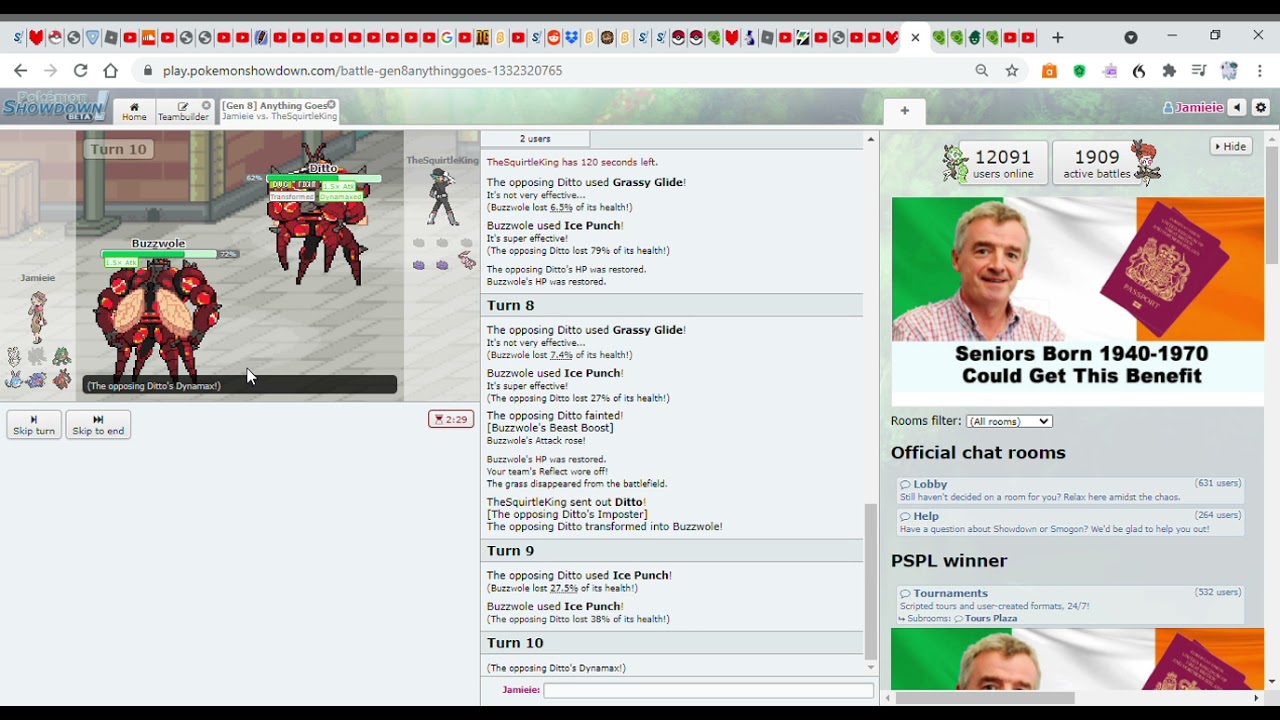This screenshot has width=1280, height=720.
Task: Click the purple robot extension icon
Action: tap(1109, 71)
